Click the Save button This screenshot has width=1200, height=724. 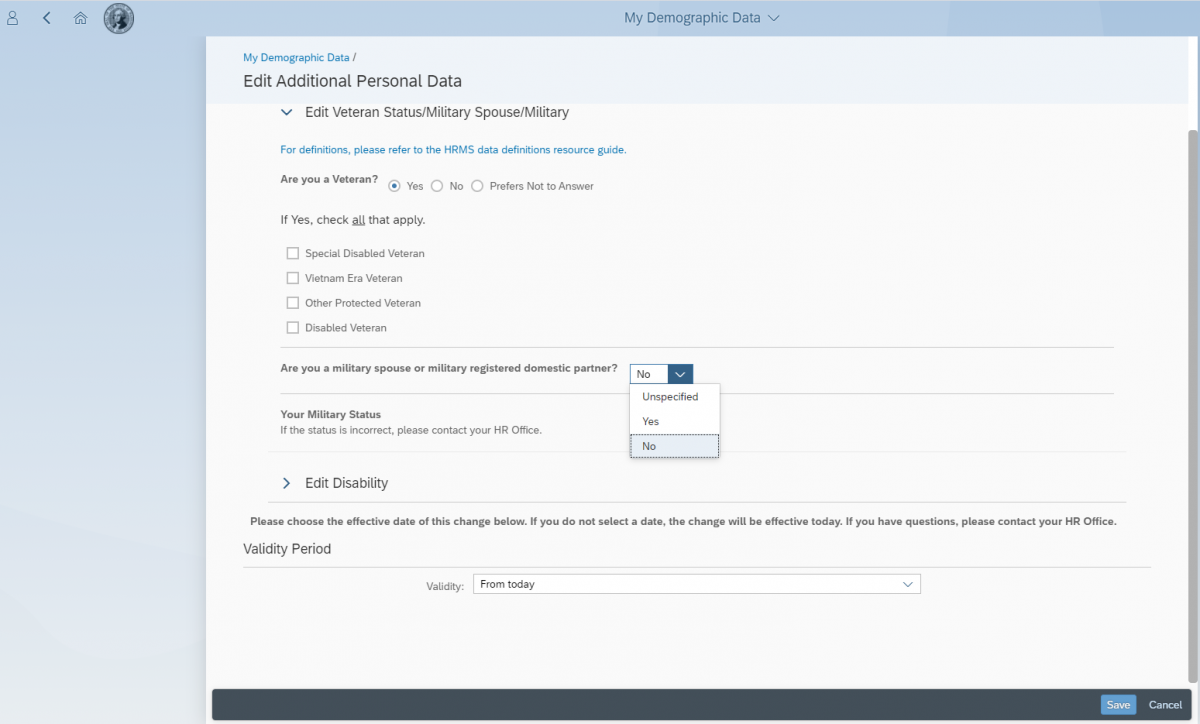click(1118, 704)
